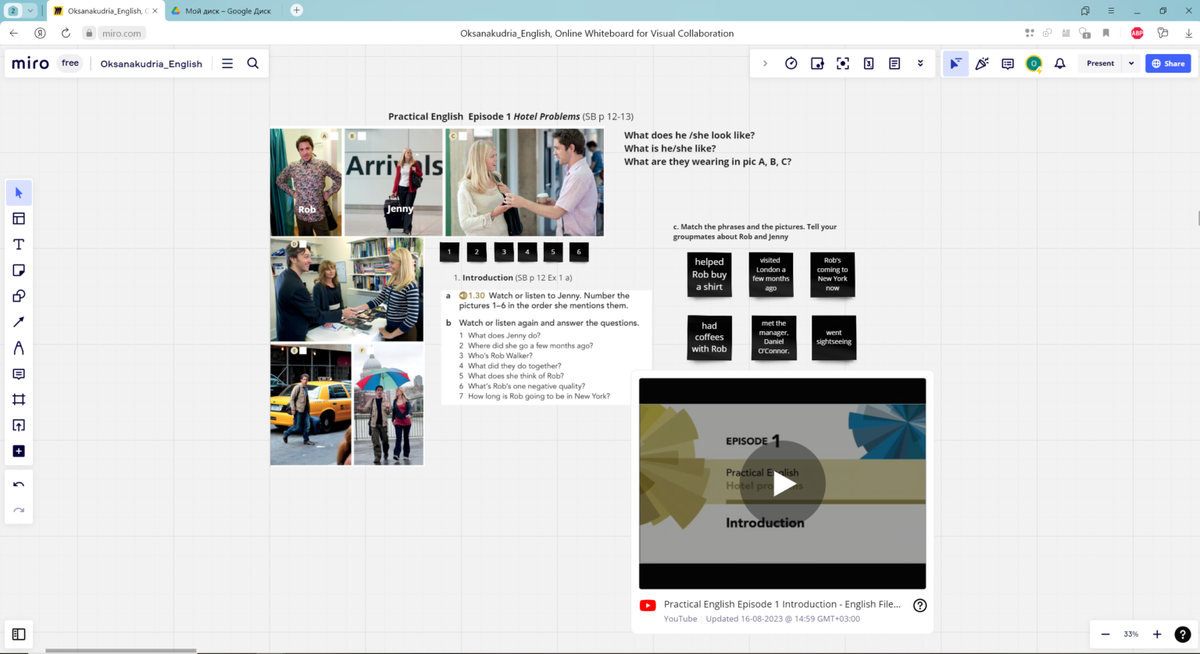1200x654 pixels.
Task: Open a new browser tab
Action: [297, 10]
